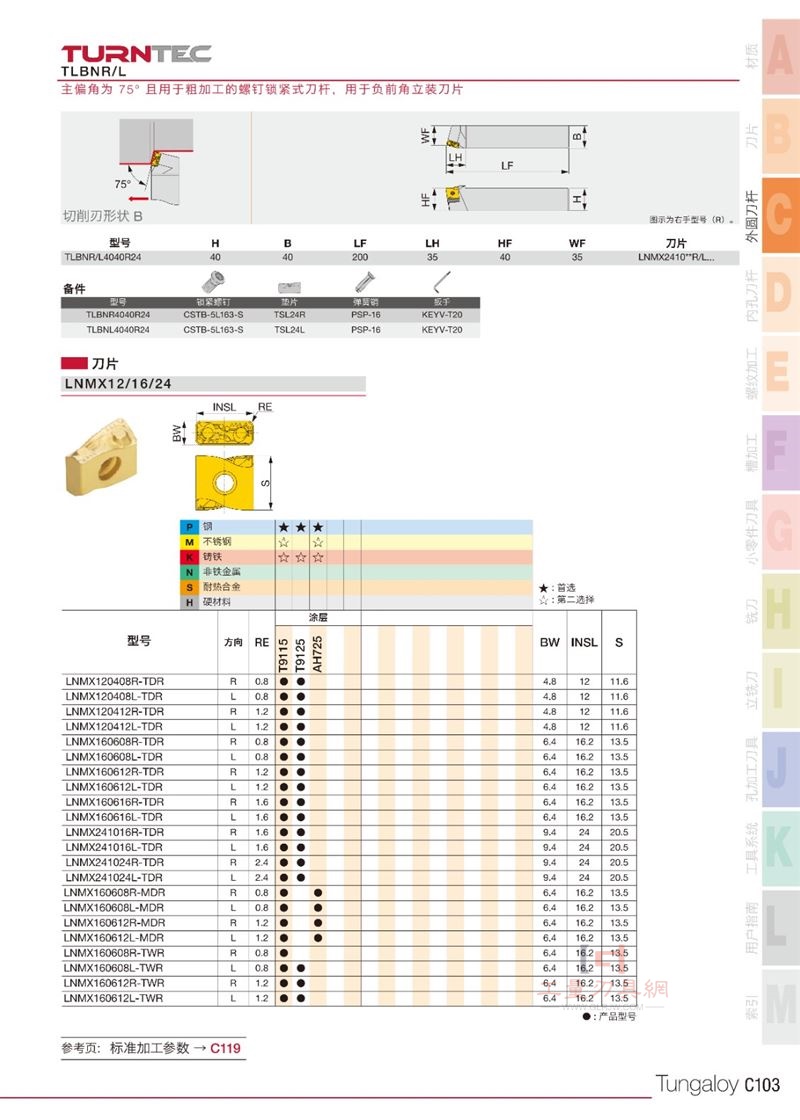This screenshot has height=1120, width=800.
Task: Open section tab H 铣刀
Action: click(780, 611)
